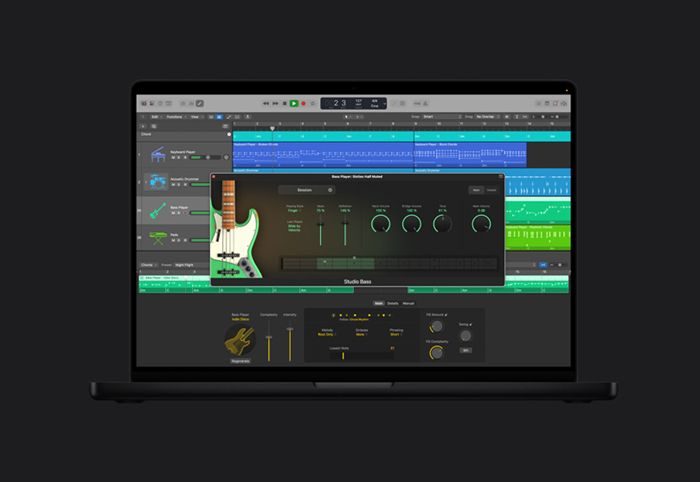Select the Pads synth keyboard track icon

pyautogui.click(x=158, y=238)
